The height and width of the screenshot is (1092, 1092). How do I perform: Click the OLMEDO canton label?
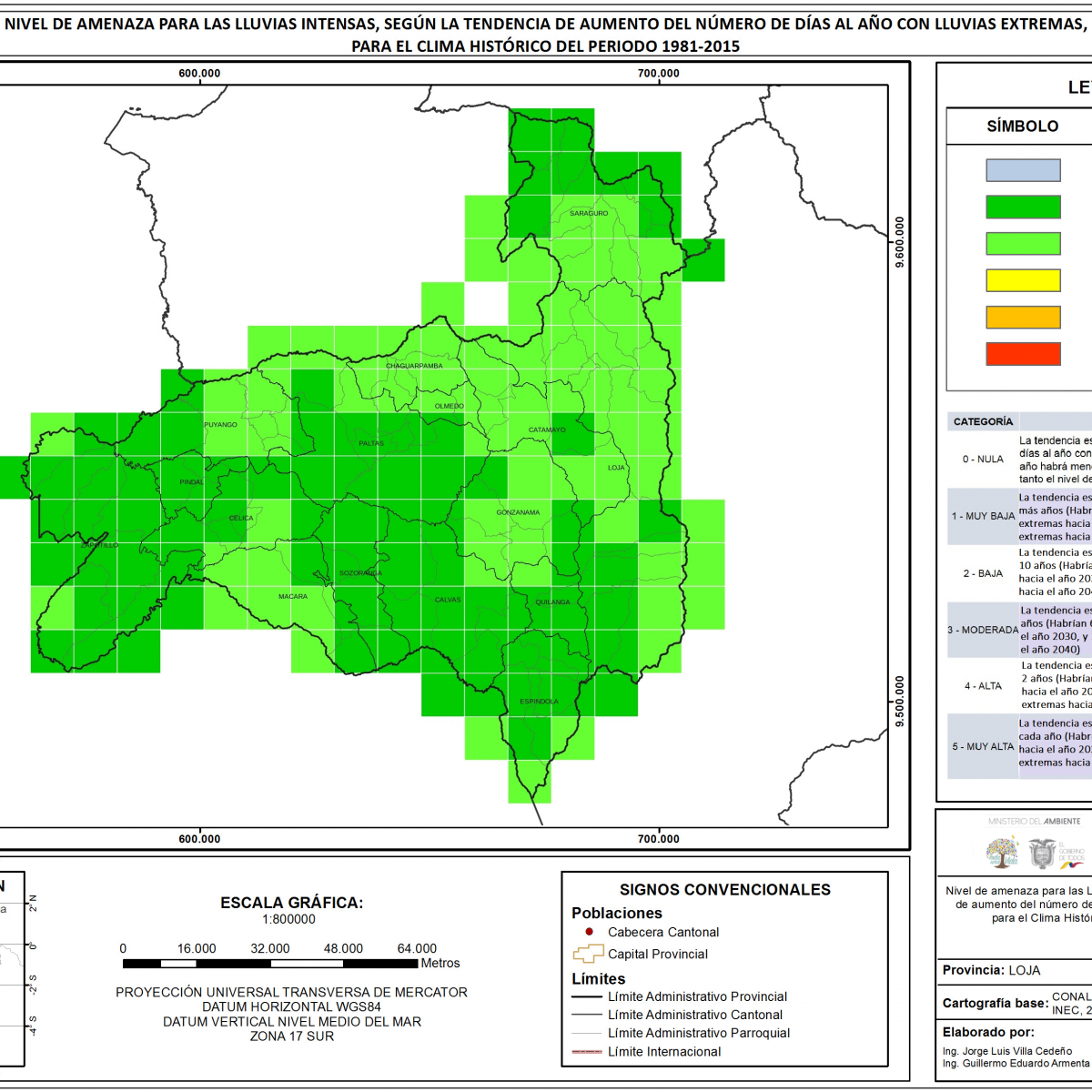pyautogui.click(x=449, y=406)
